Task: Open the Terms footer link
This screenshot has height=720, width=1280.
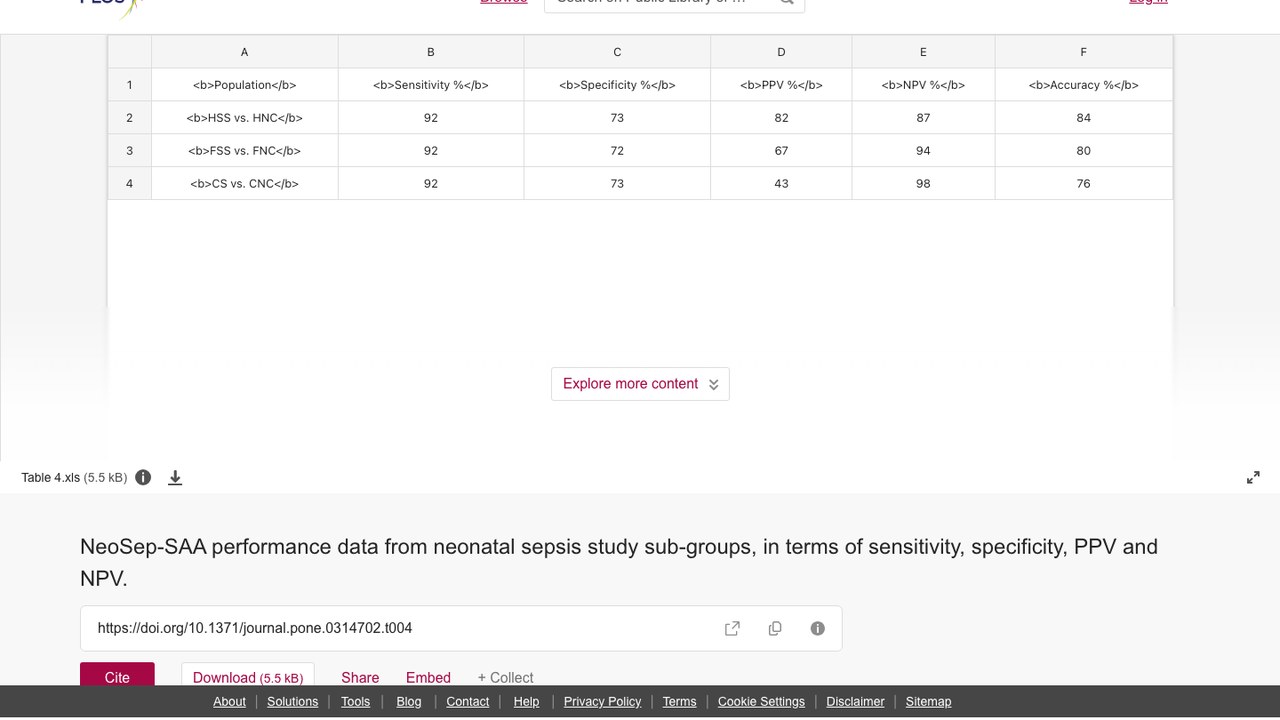Action: [679, 701]
